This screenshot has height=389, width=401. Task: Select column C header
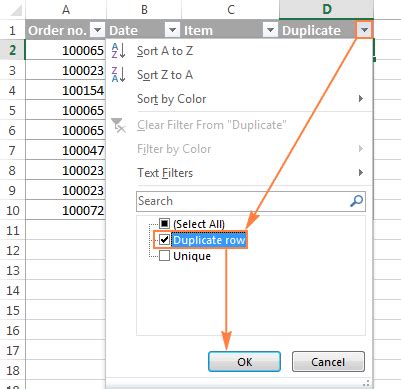pyautogui.click(x=231, y=10)
